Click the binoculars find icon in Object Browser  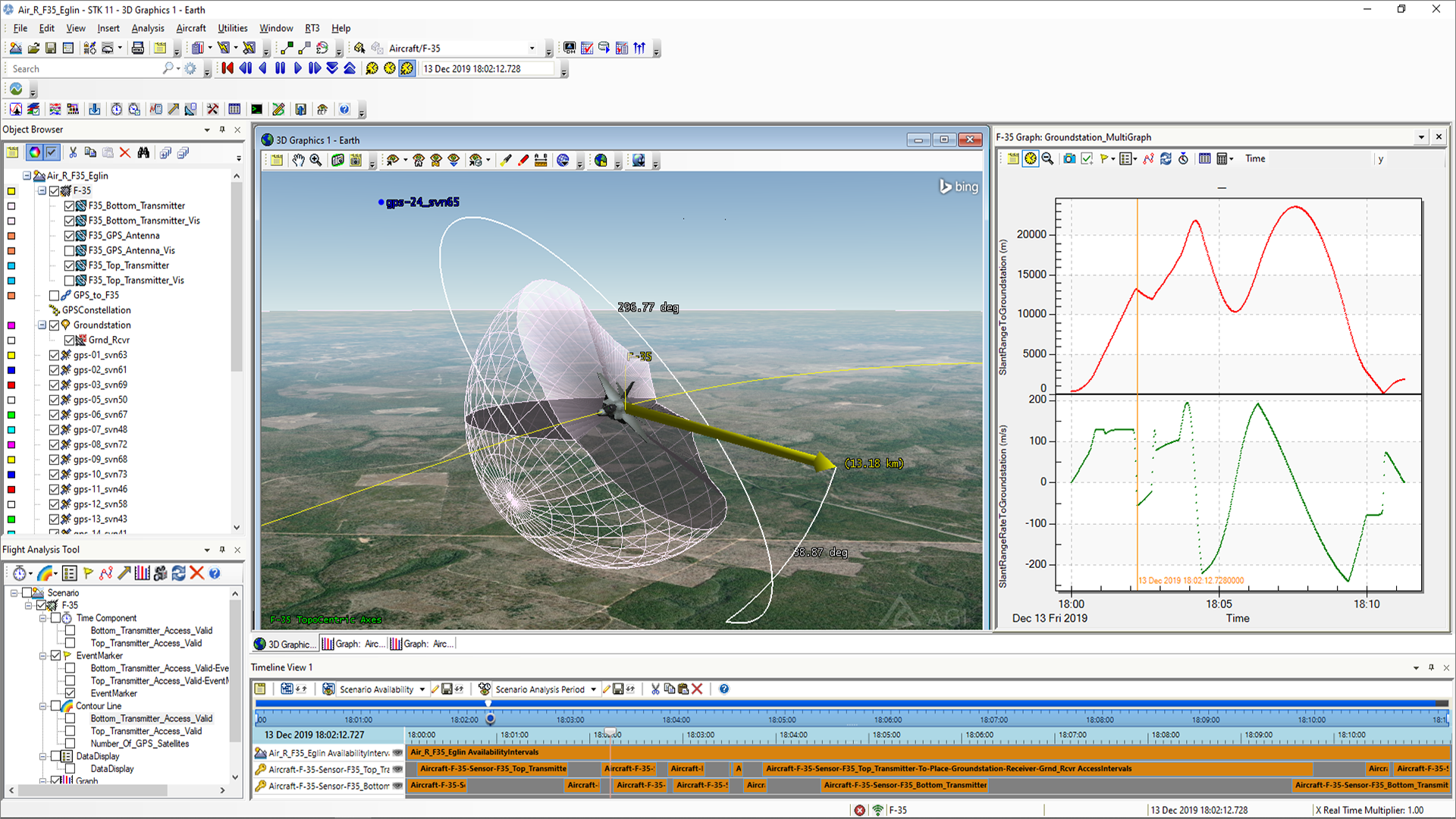(143, 152)
